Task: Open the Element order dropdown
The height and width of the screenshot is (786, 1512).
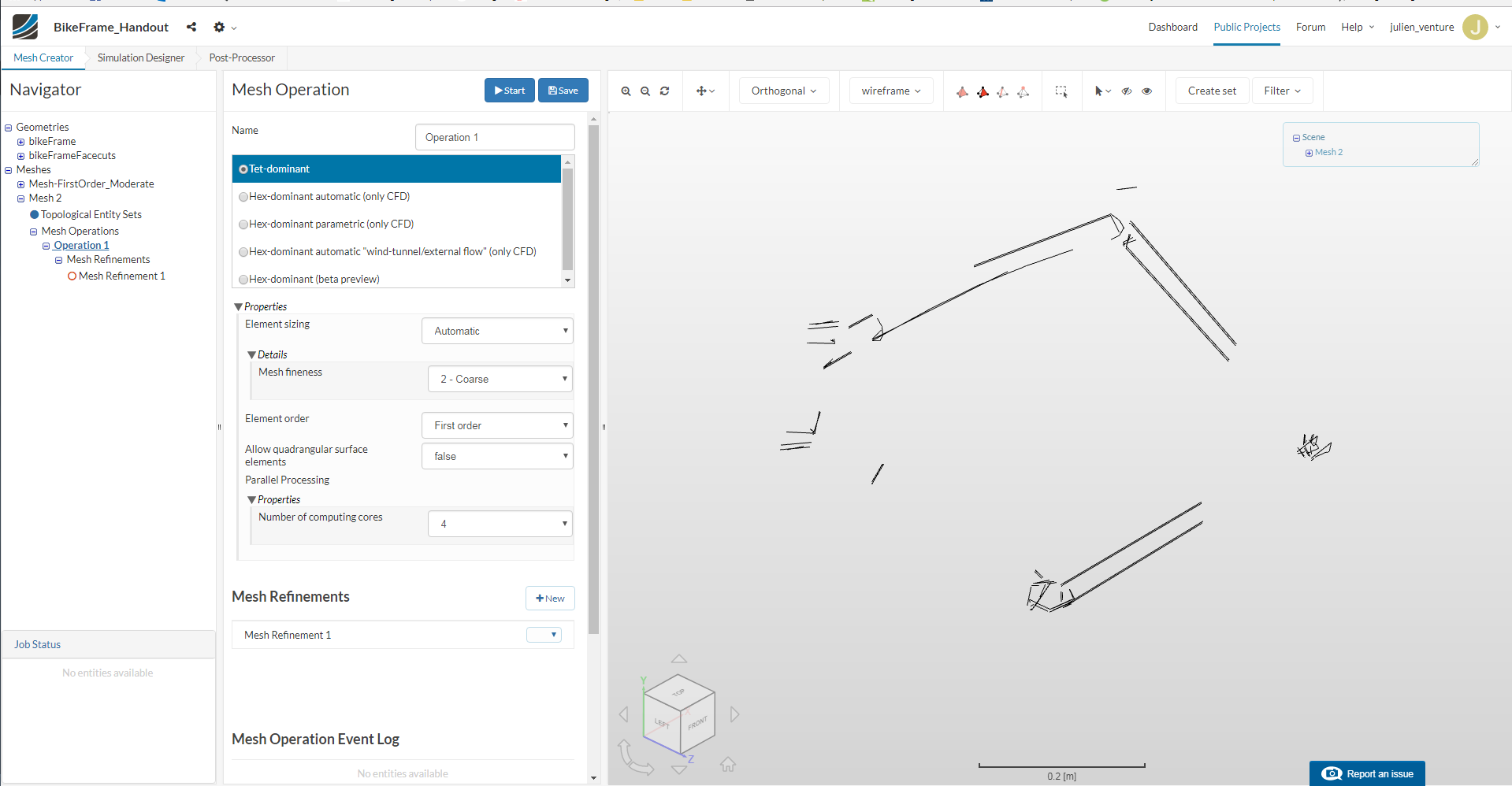Action: (x=497, y=425)
